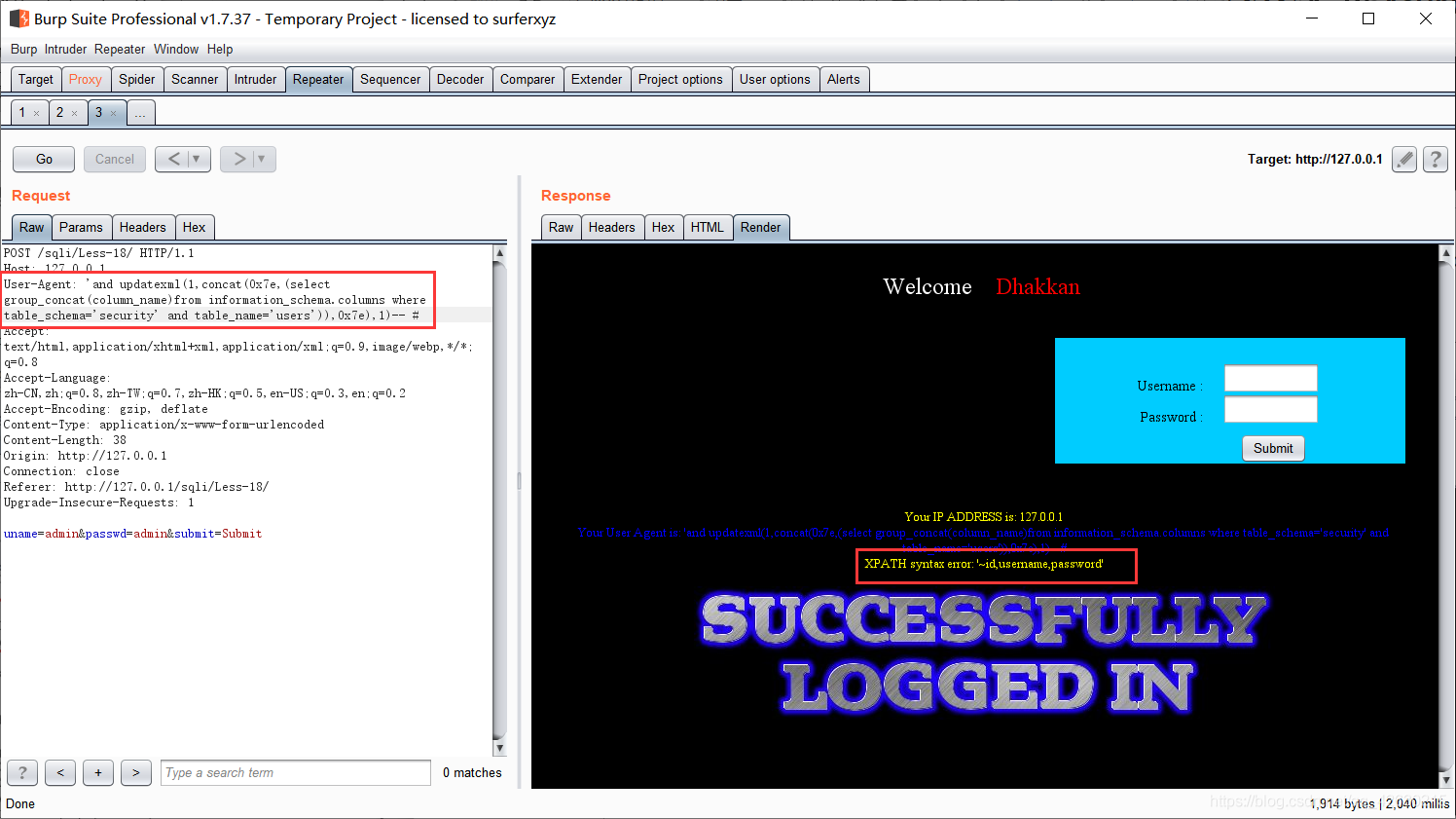Open history back dropdown arrow
Viewport: 1456px width, 819px height.
pyautogui.click(x=197, y=159)
